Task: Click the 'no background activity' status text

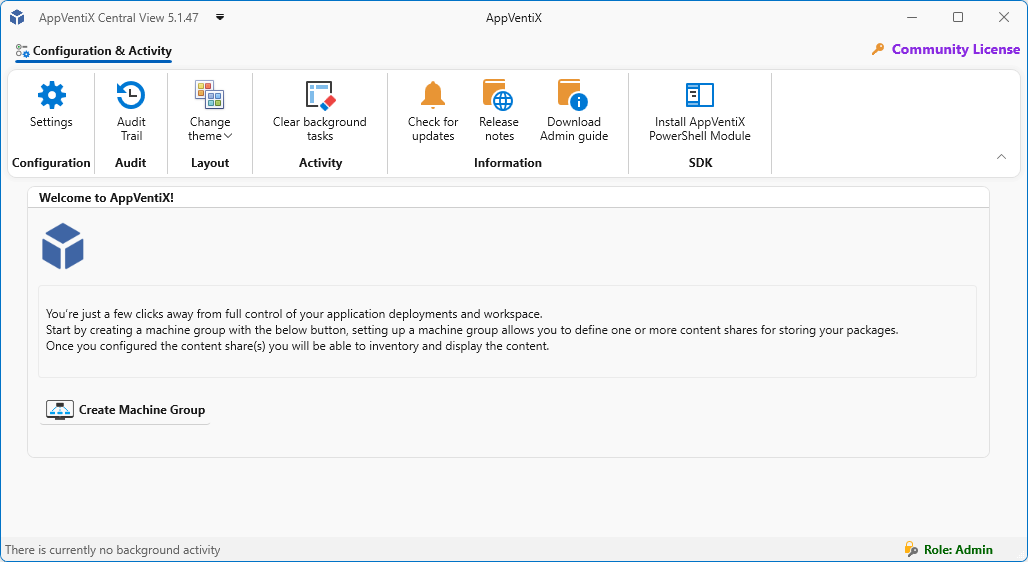Action: pos(113,550)
